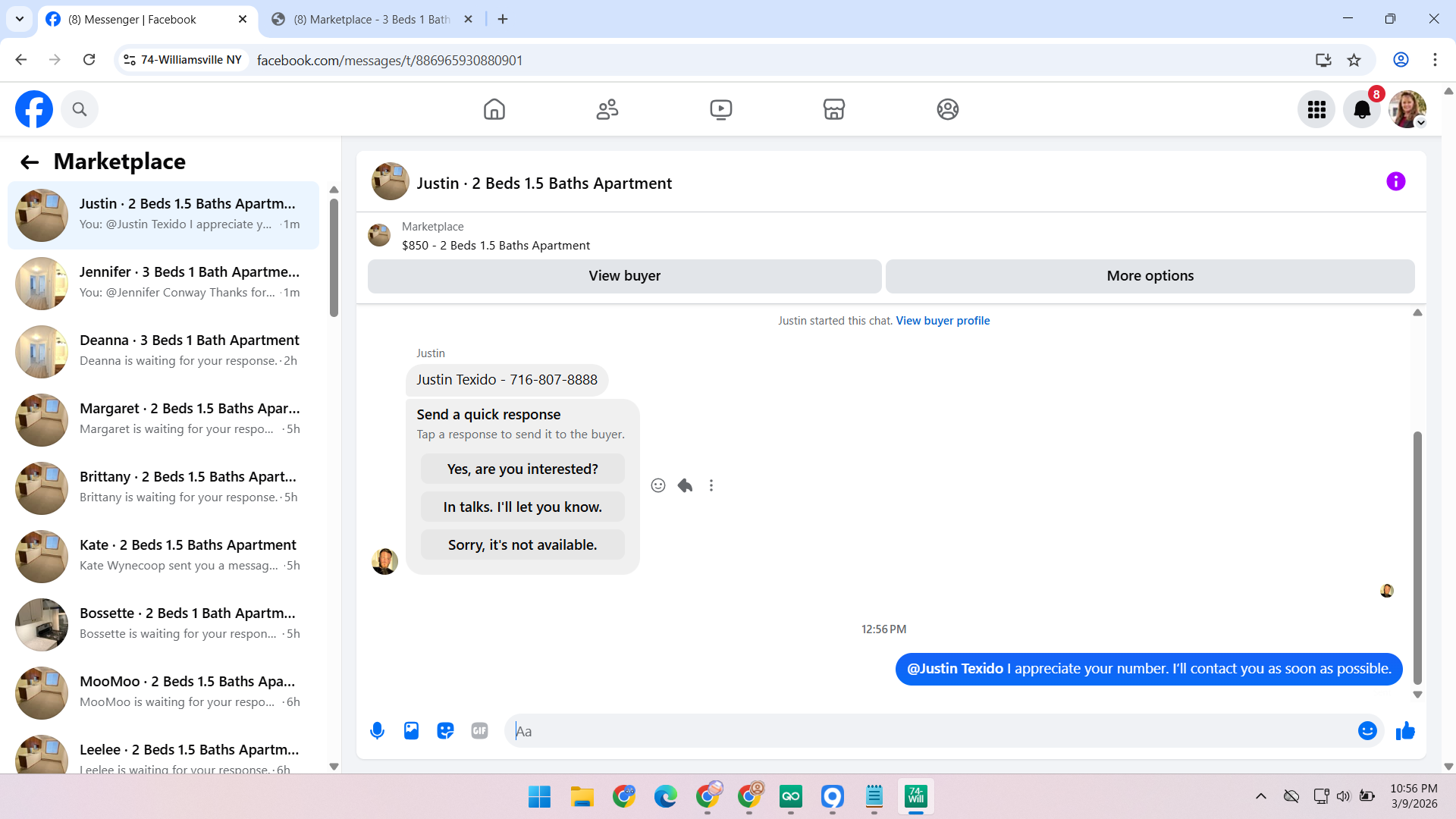1456x819 pixels.
Task: Open more options dots beside message
Action: [711, 485]
